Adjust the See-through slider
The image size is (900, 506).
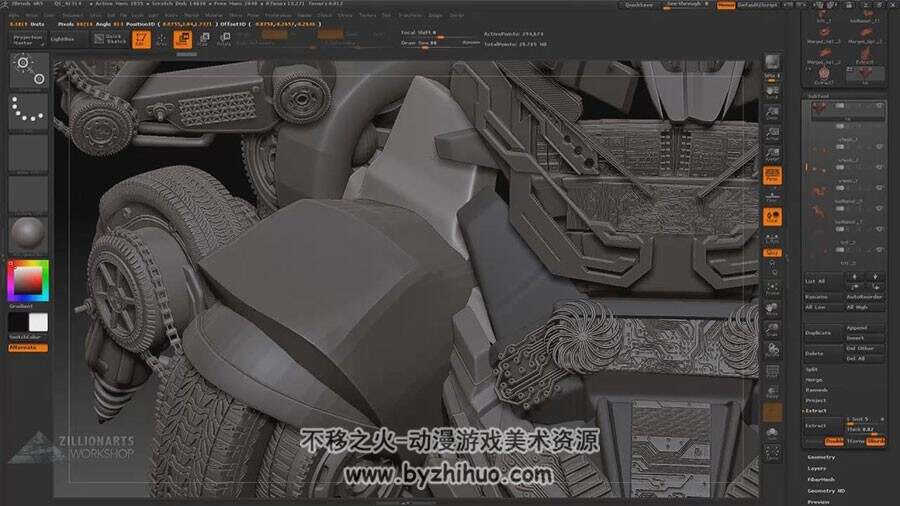tap(687, 5)
